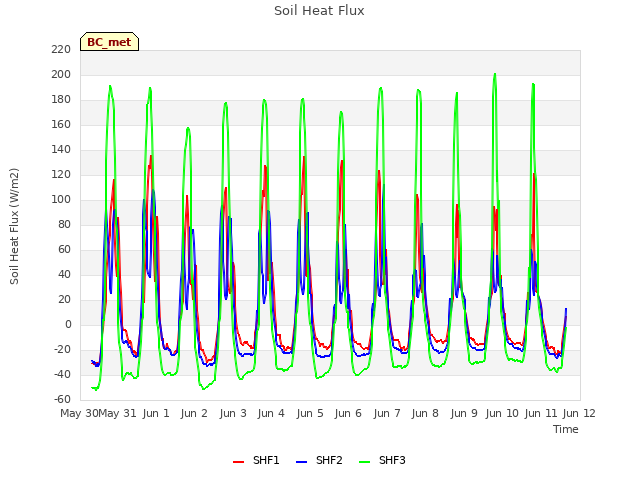
Task: Click the Time axis label
Action: pyautogui.click(x=566, y=429)
